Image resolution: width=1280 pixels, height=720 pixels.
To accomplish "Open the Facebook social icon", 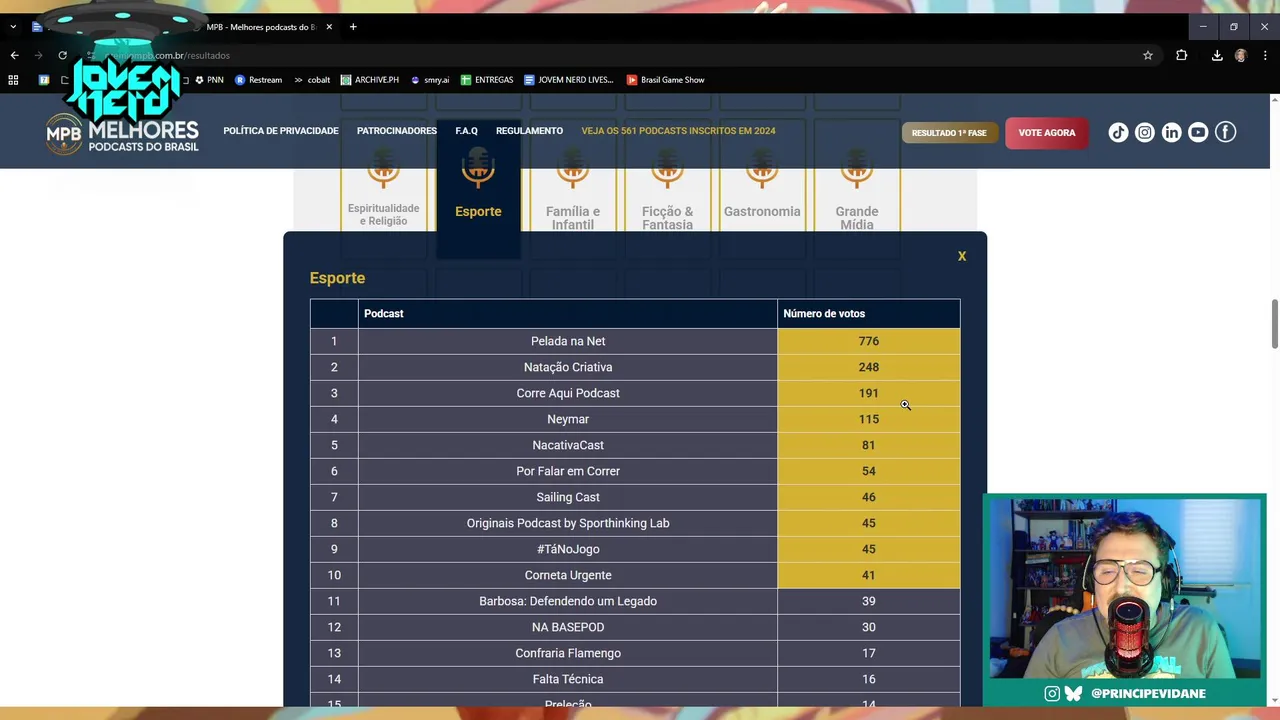I will pyautogui.click(x=1225, y=132).
